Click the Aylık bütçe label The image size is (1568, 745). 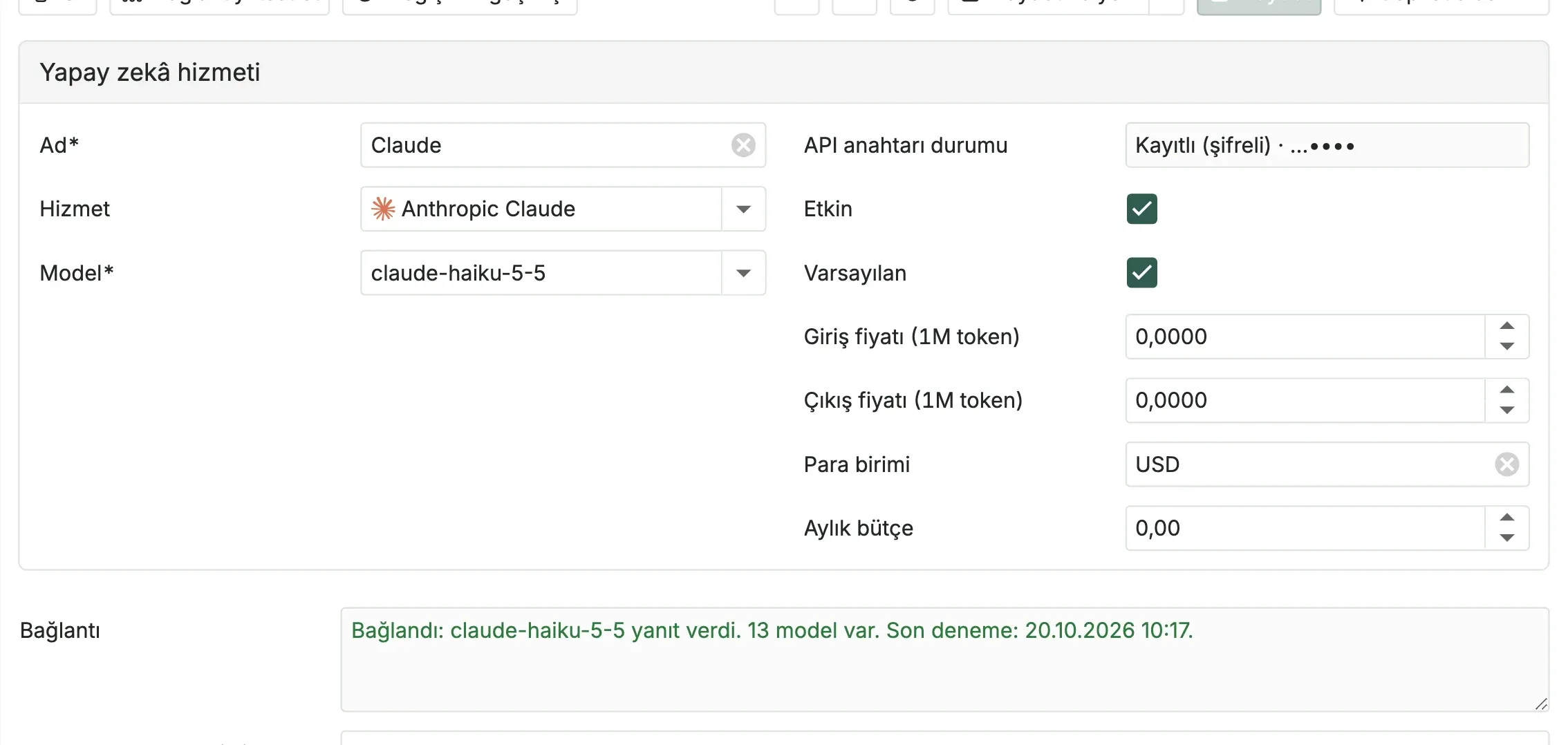pyautogui.click(x=858, y=528)
